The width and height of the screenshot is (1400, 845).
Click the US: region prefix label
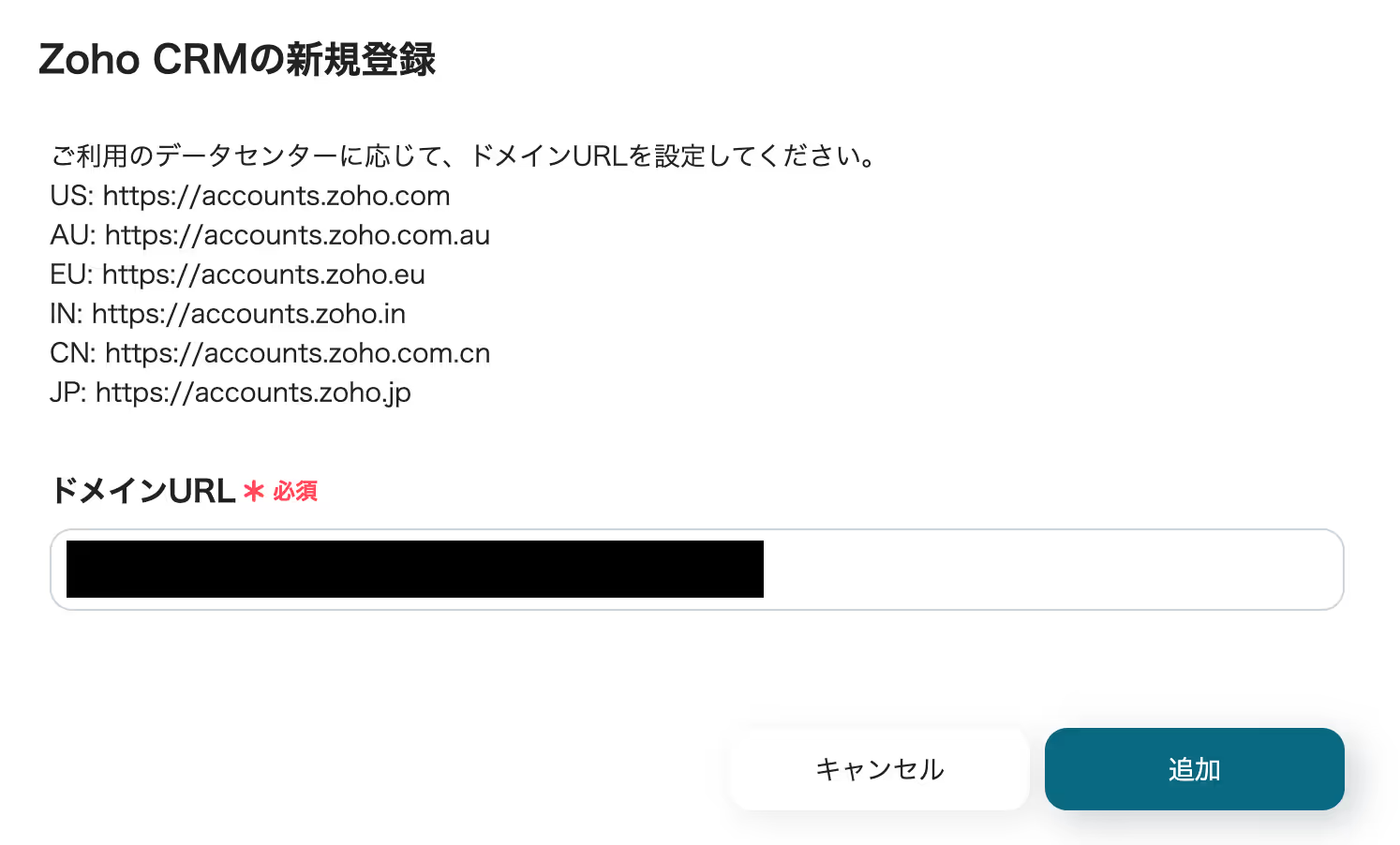coord(72,196)
